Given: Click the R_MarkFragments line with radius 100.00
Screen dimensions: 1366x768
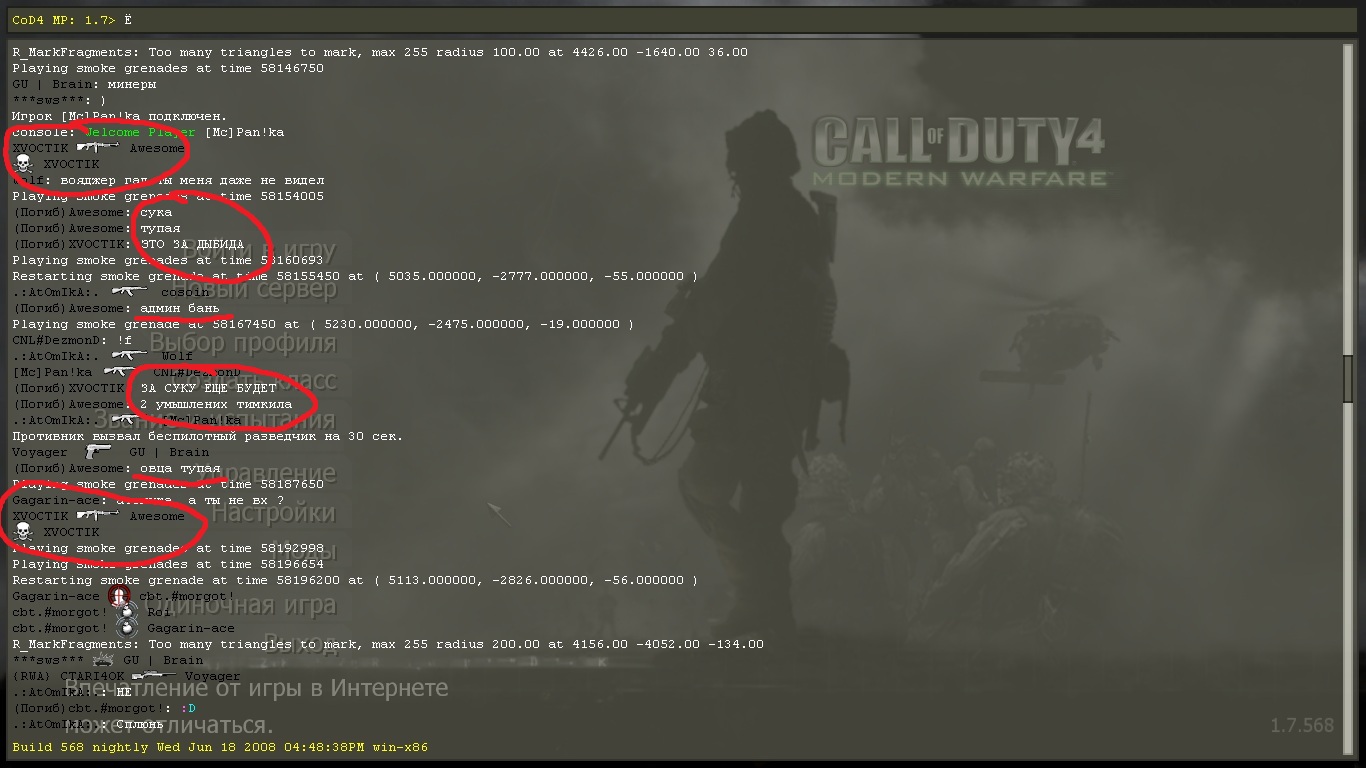Looking at the screenshot, I should point(380,52).
